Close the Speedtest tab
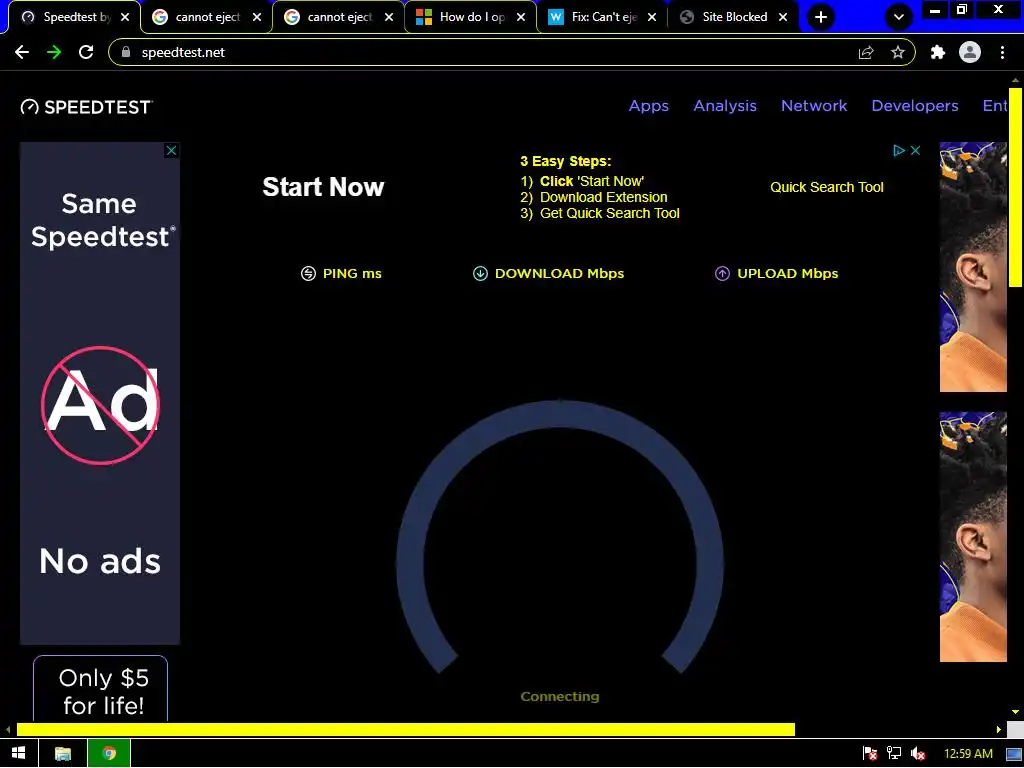Viewport: 1024px width, 768px height. click(125, 18)
